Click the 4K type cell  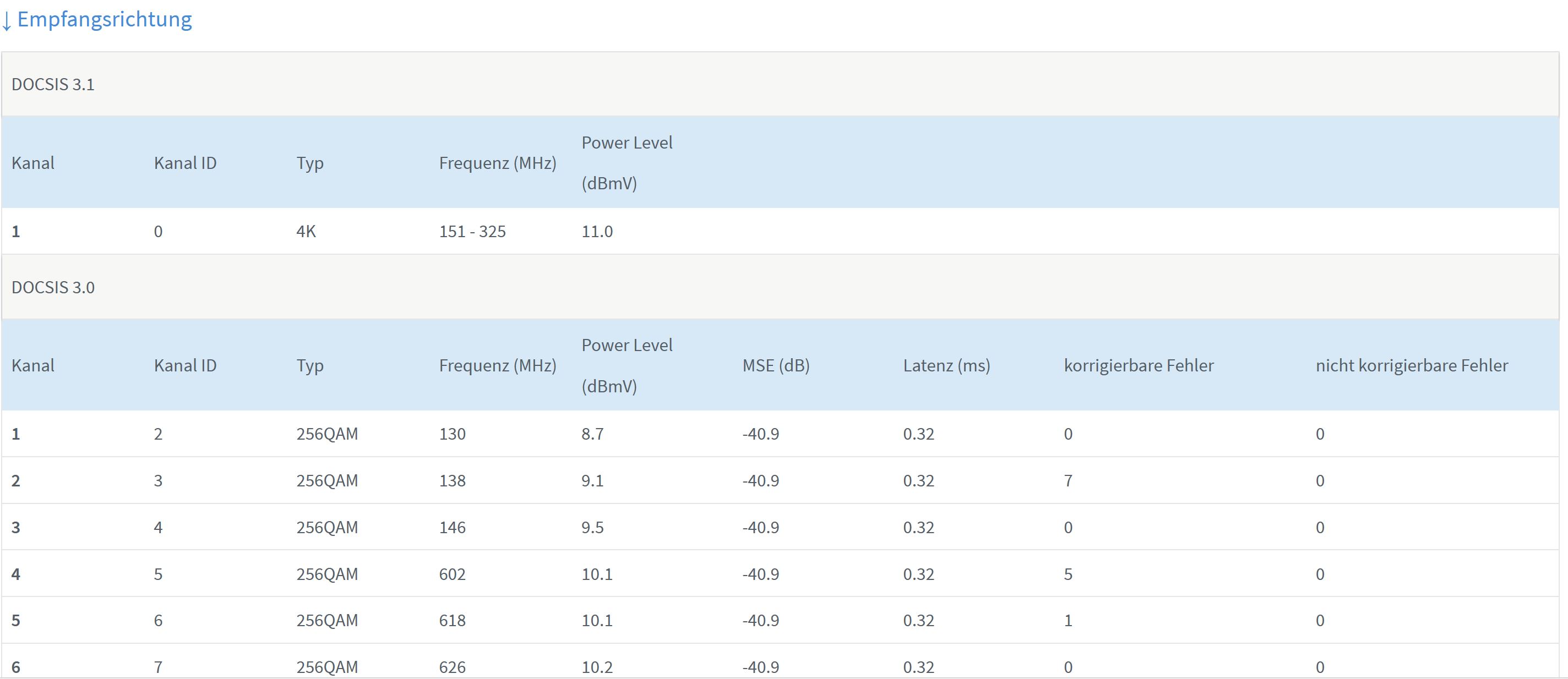(x=306, y=232)
